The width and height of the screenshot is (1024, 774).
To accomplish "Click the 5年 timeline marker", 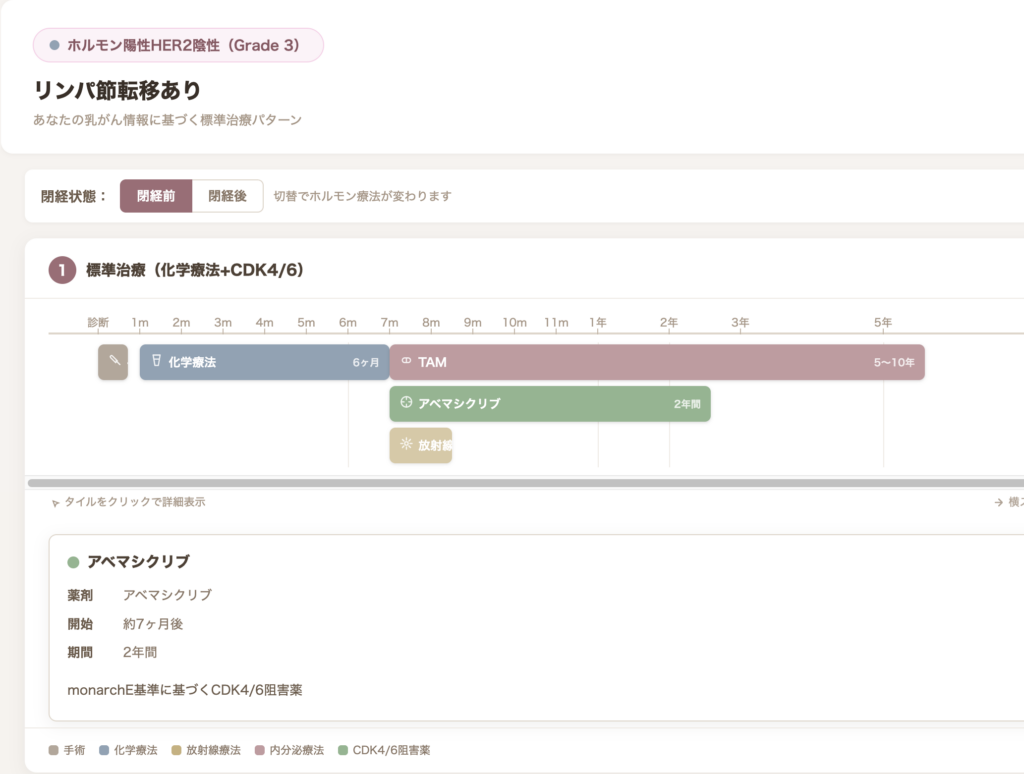I will click(x=883, y=322).
